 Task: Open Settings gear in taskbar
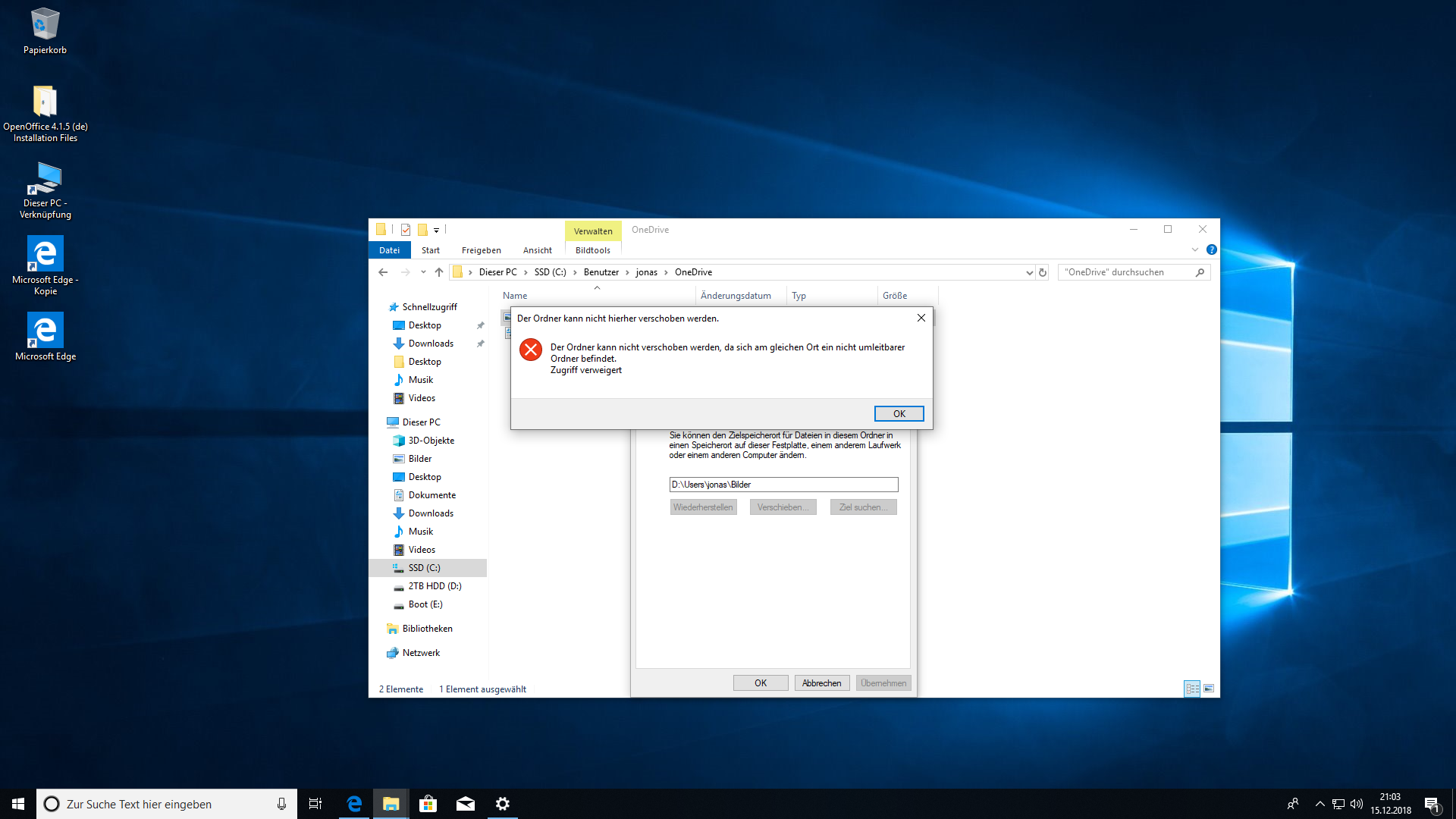[502, 804]
